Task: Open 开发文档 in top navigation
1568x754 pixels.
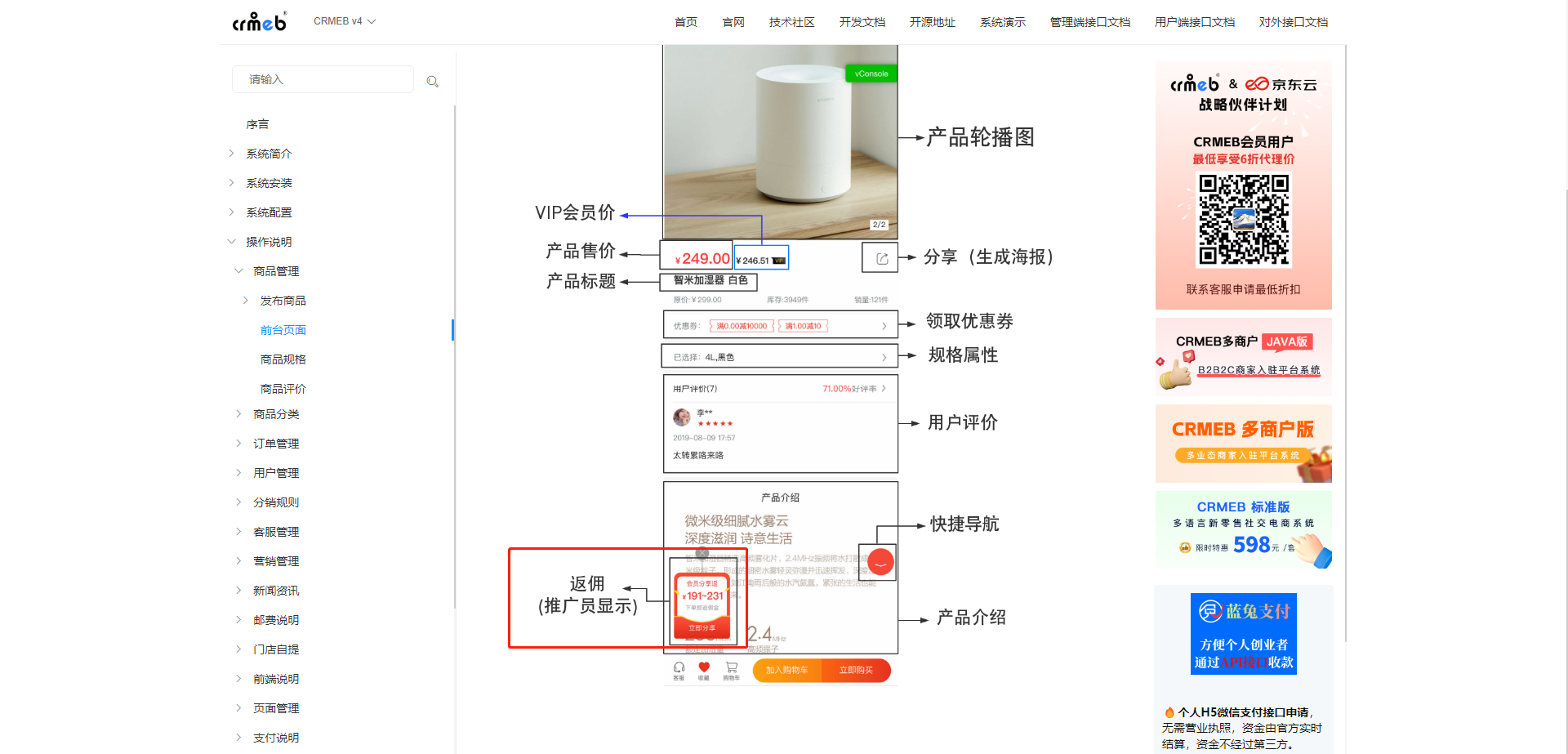Action: coord(862,22)
